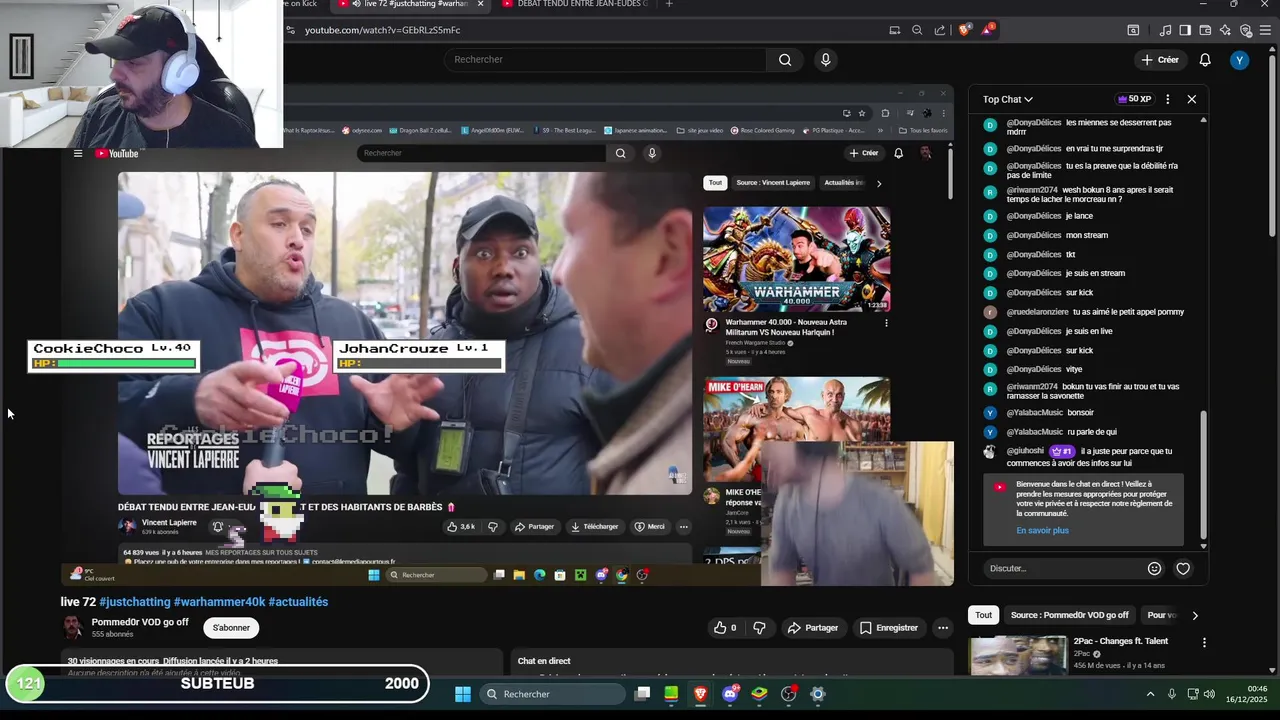Screen dimensions: 1280x720
Task: Open more actions menu below video
Action: [942, 628]
